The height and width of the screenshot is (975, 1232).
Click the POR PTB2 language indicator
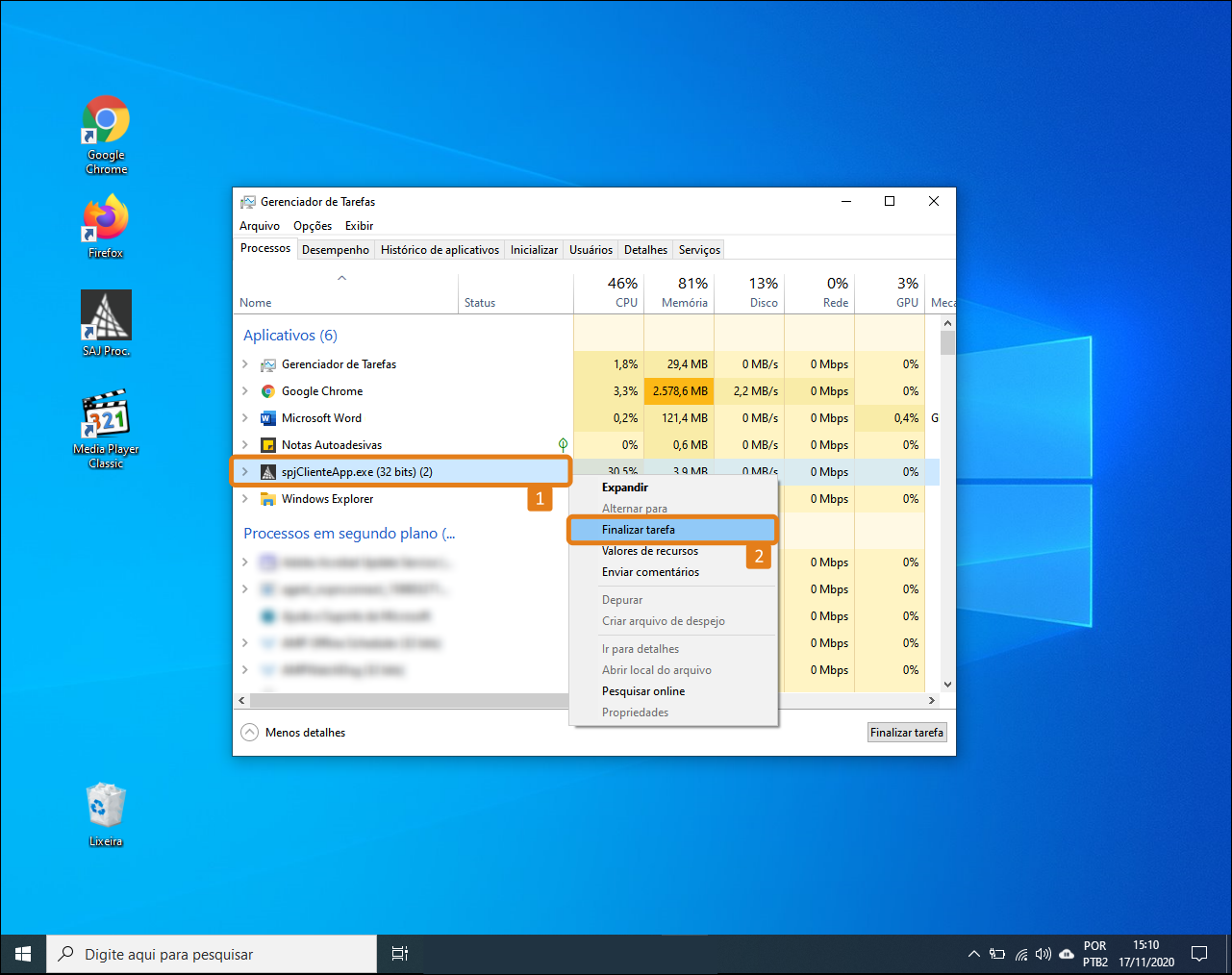pos(1095,954)
